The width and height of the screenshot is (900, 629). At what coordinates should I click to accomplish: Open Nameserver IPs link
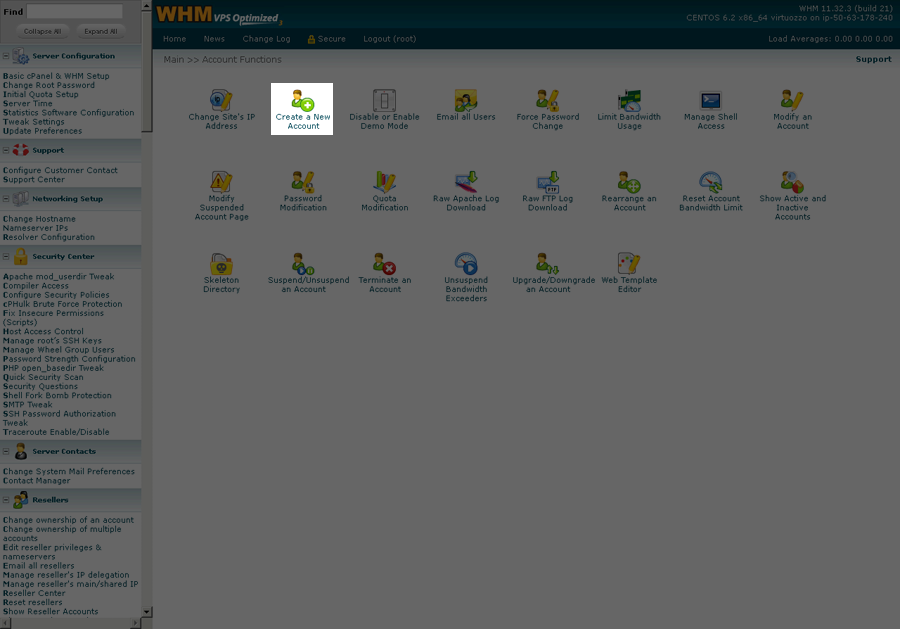tap(35, 228)
